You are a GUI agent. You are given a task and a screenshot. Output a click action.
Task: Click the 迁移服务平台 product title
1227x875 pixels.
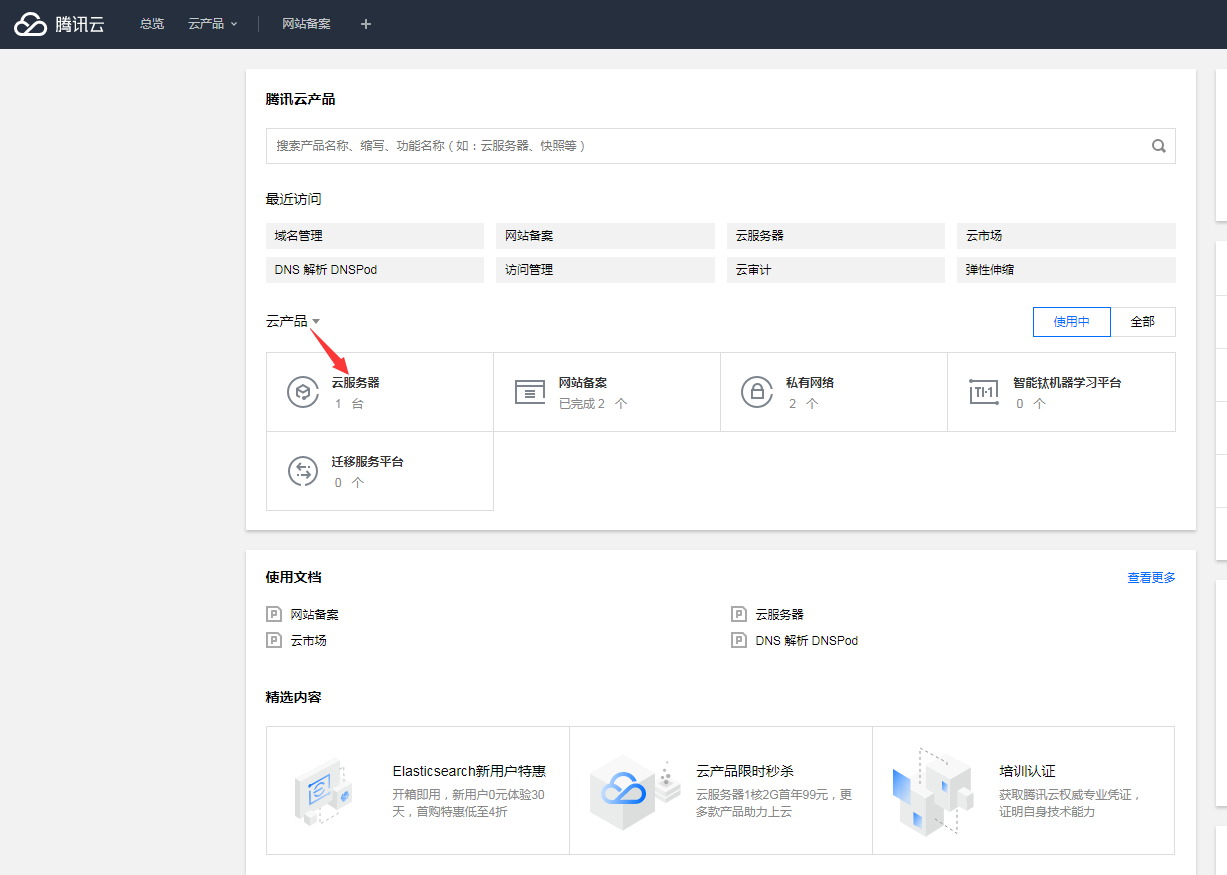[368, 461]
